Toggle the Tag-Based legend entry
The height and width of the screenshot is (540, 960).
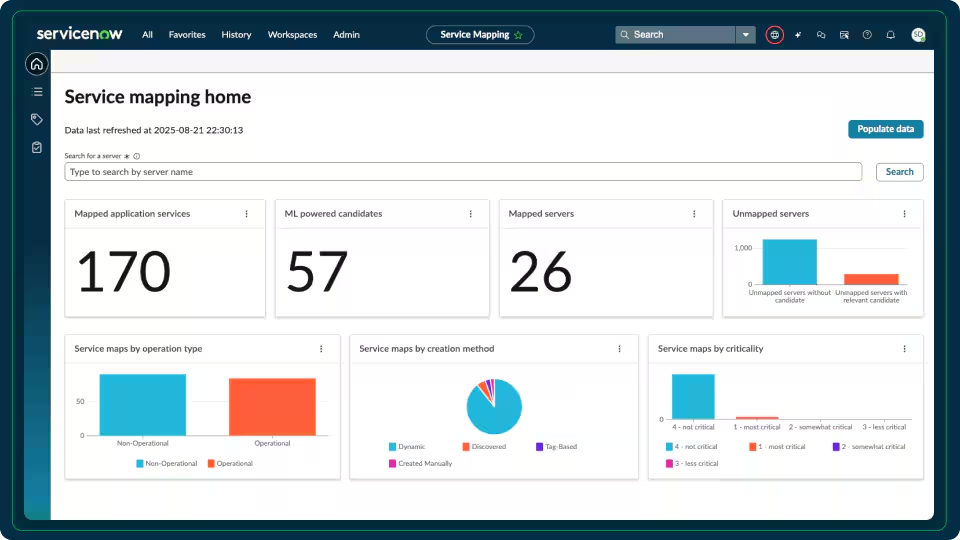tap(557, 447)
